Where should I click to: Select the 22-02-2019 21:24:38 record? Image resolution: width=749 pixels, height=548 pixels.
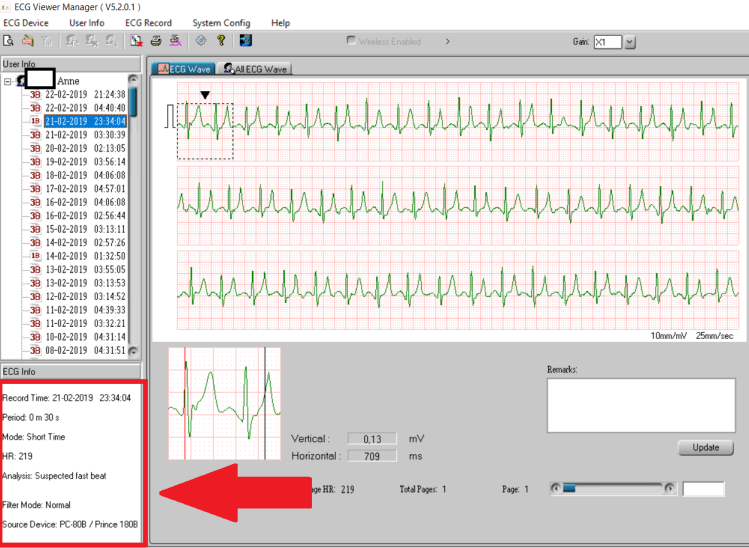84,94
